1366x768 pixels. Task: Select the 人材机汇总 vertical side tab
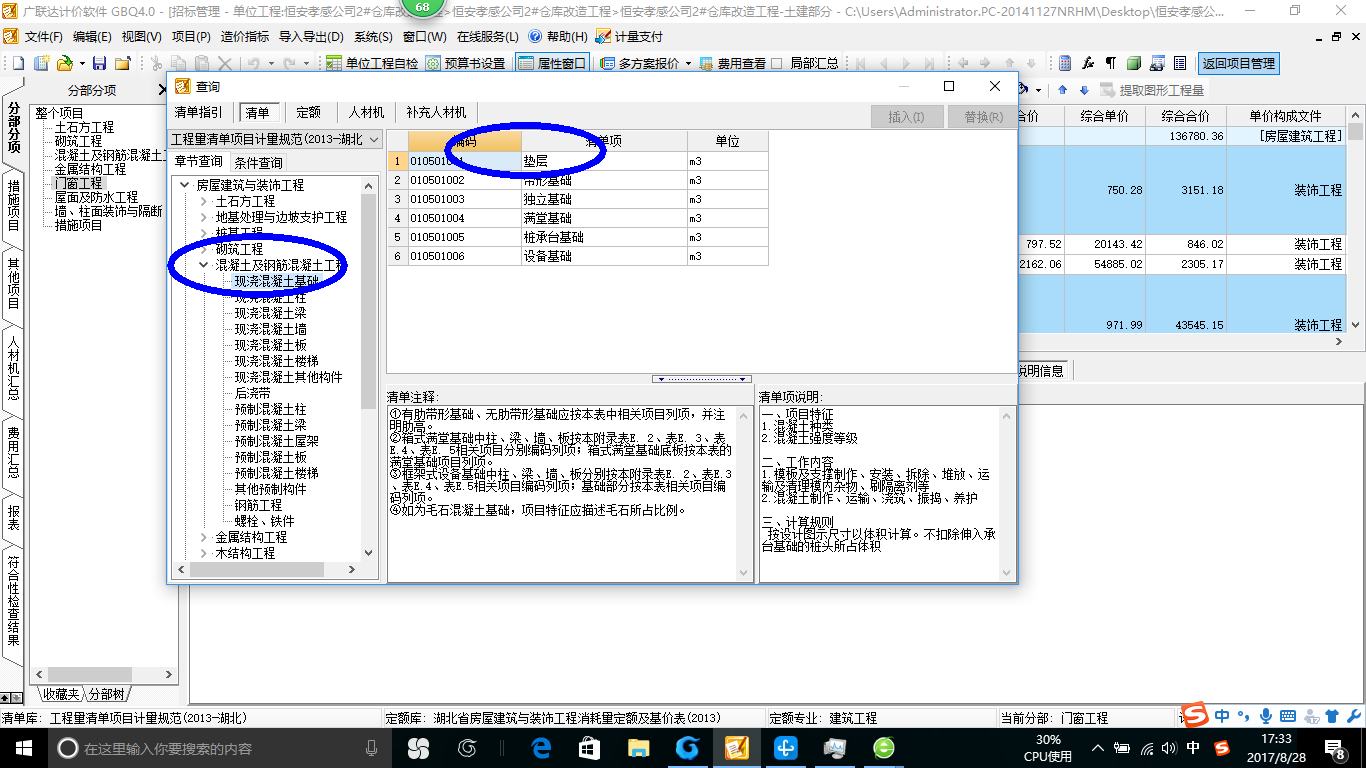13,368
